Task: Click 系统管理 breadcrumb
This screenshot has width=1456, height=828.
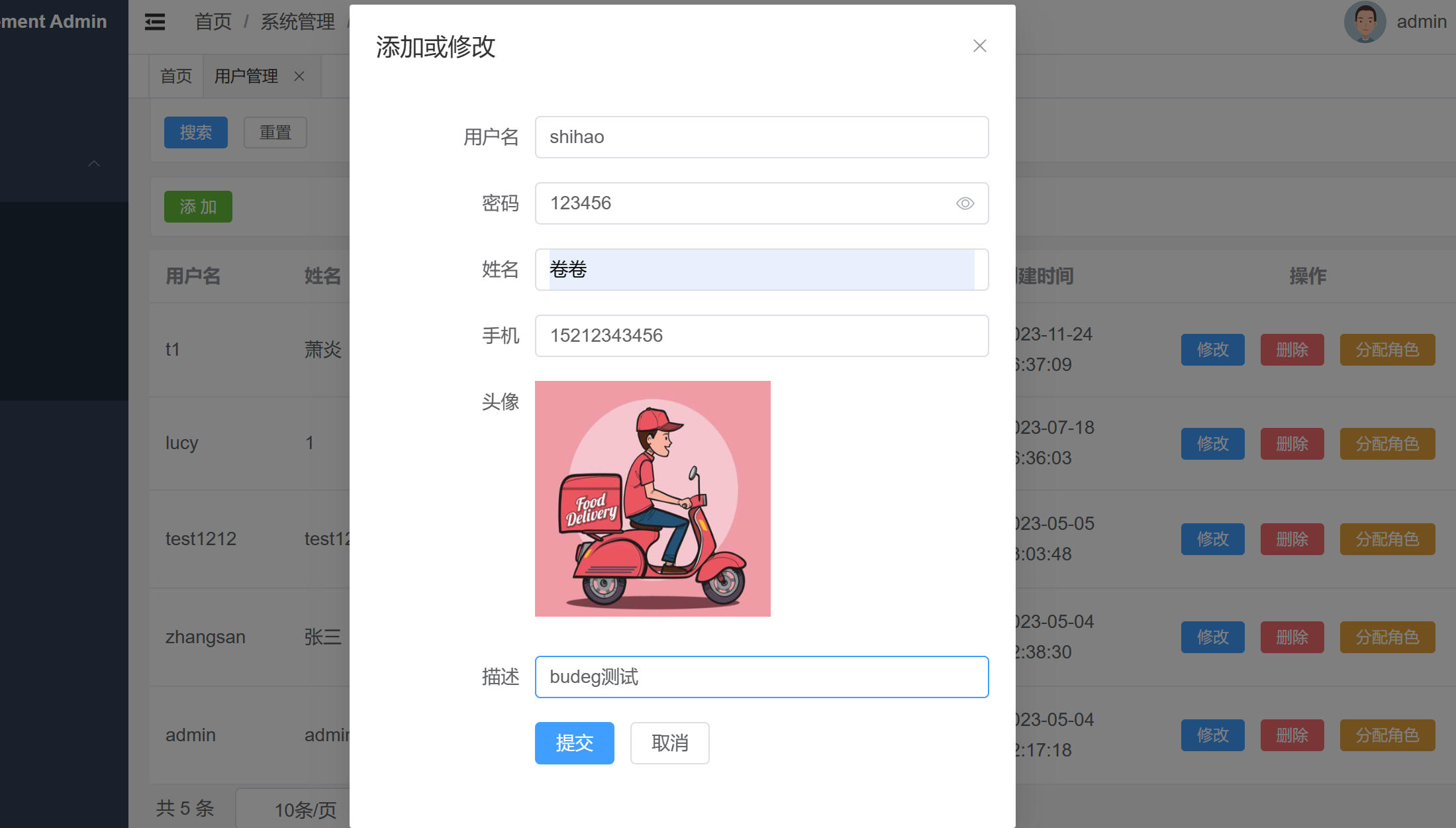Action: click(x=298, y=22)
